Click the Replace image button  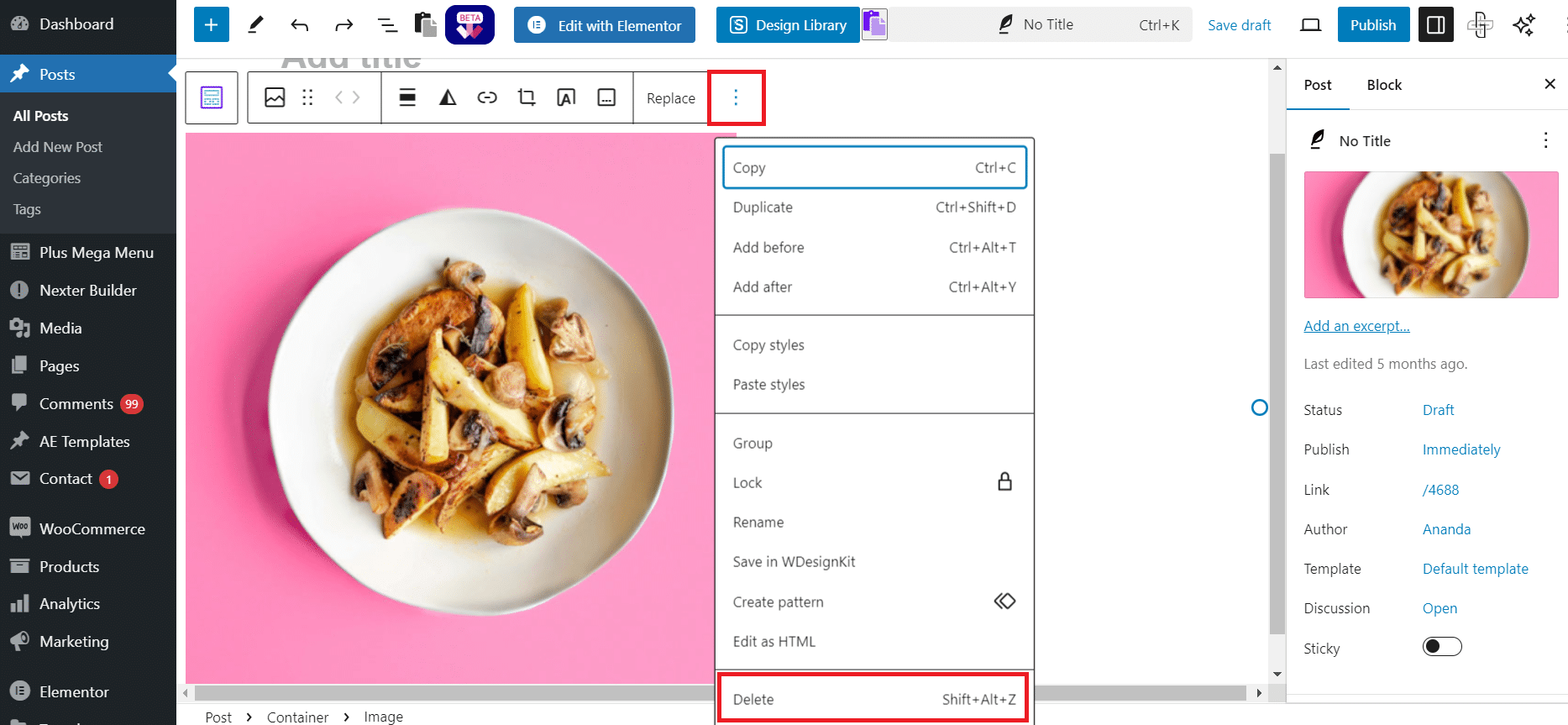click(x=671, y=98)
